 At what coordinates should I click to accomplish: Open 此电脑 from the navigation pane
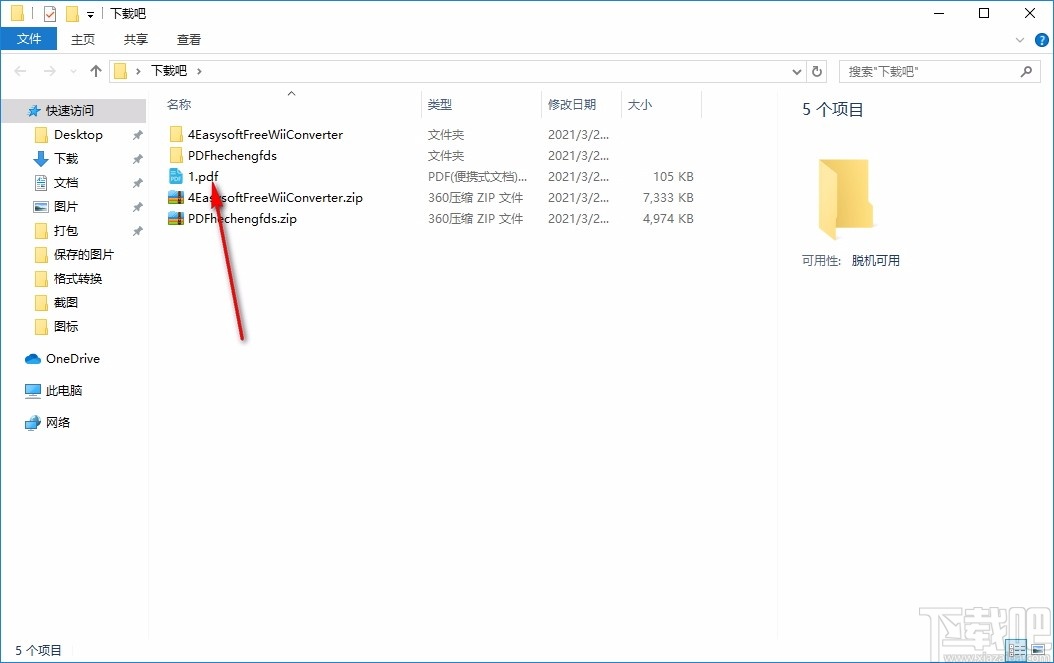coord(68,390)
